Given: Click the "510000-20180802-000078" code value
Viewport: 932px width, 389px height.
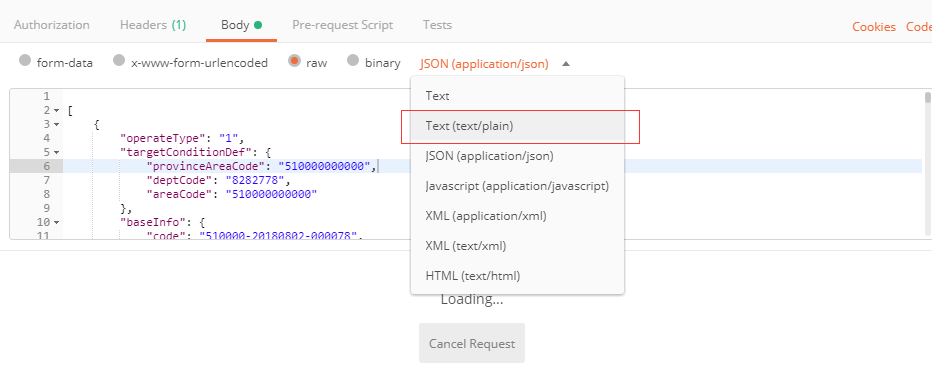Looking at the screenshot, I should pyautogui.click(x=278, y=236).
